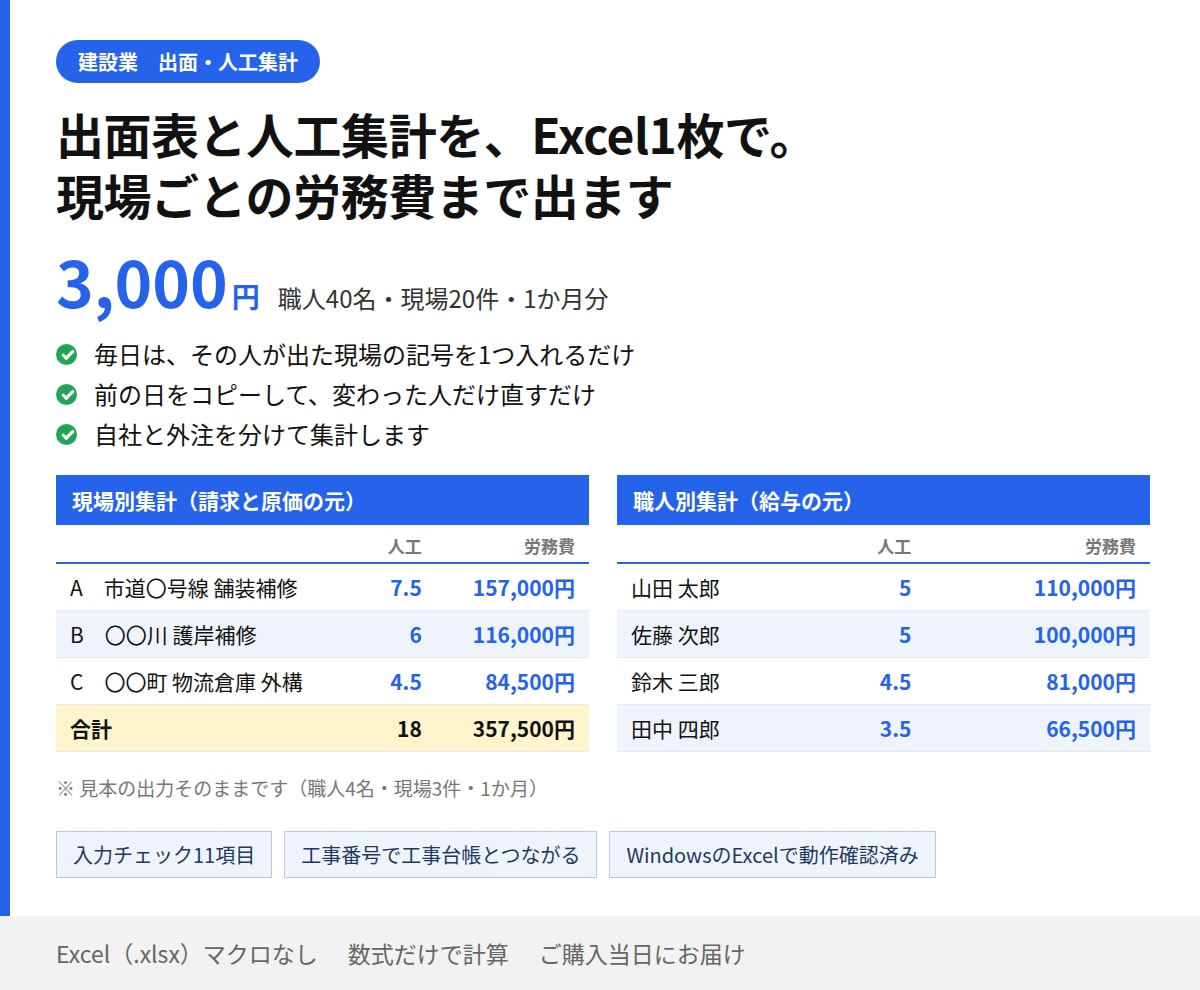This screenshot has width=1200, height=990.
Task: Click the 合計 row label
Action: (x=91, y=729)
